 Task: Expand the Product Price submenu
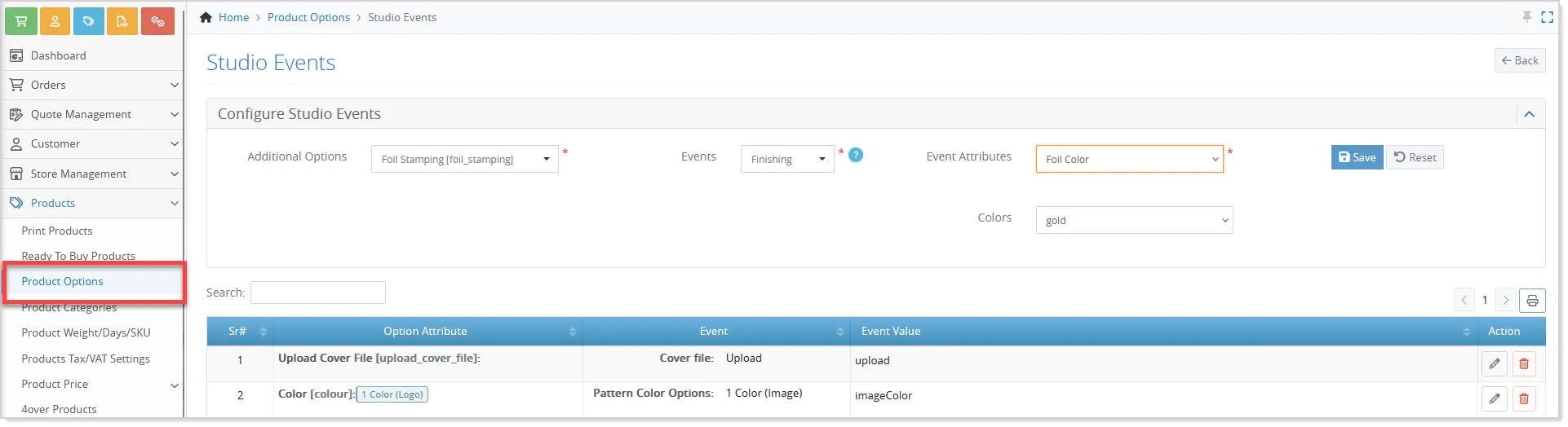(x=92, y=384)
